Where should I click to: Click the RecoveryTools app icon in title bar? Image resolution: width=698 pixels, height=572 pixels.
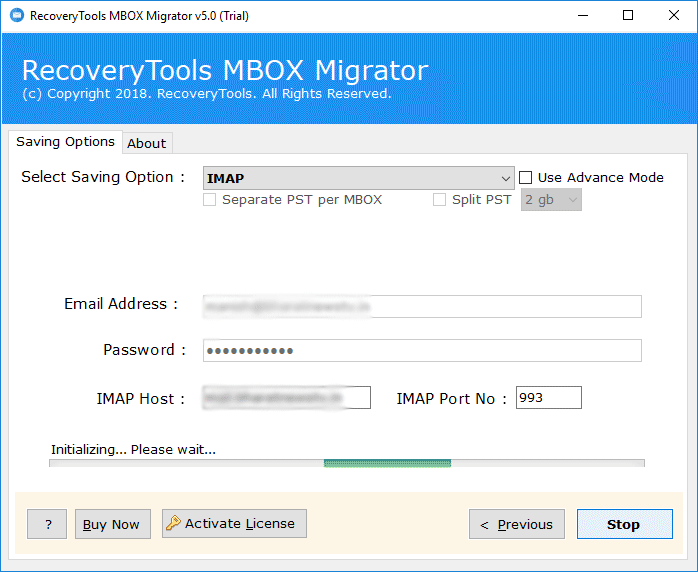pos(17,16)
